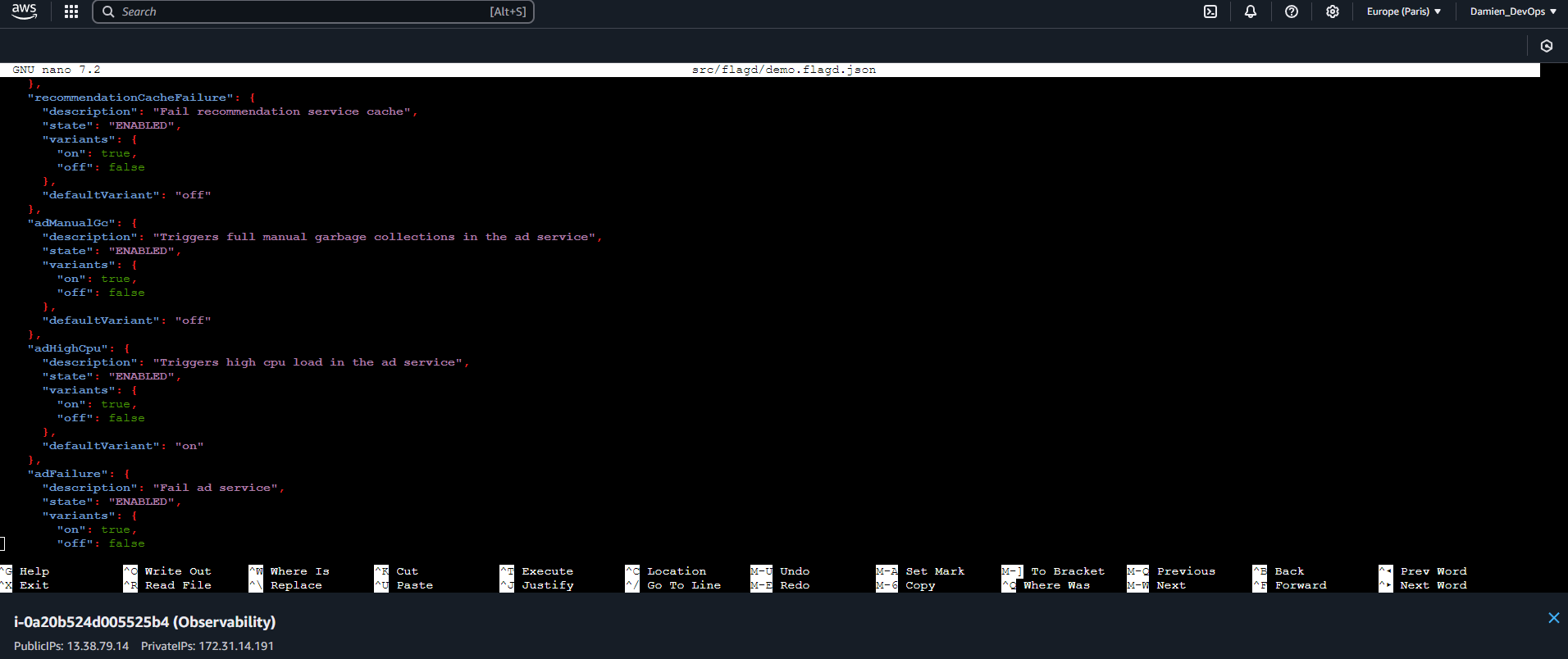Click the garbage collections description string
Viewport: 1568px width, 659px height.
click(x=375, y=237)
